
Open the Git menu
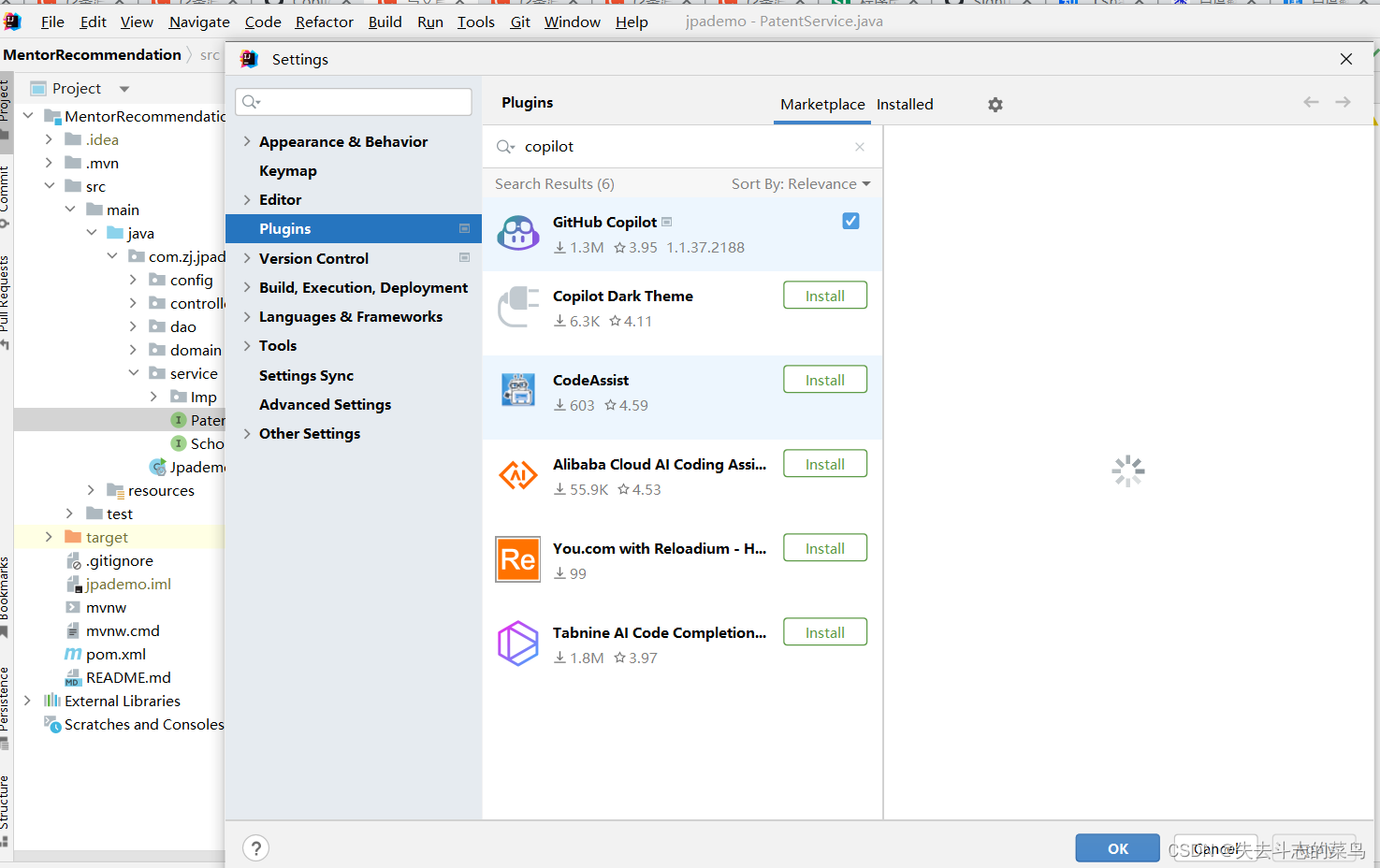coord(520,22)
